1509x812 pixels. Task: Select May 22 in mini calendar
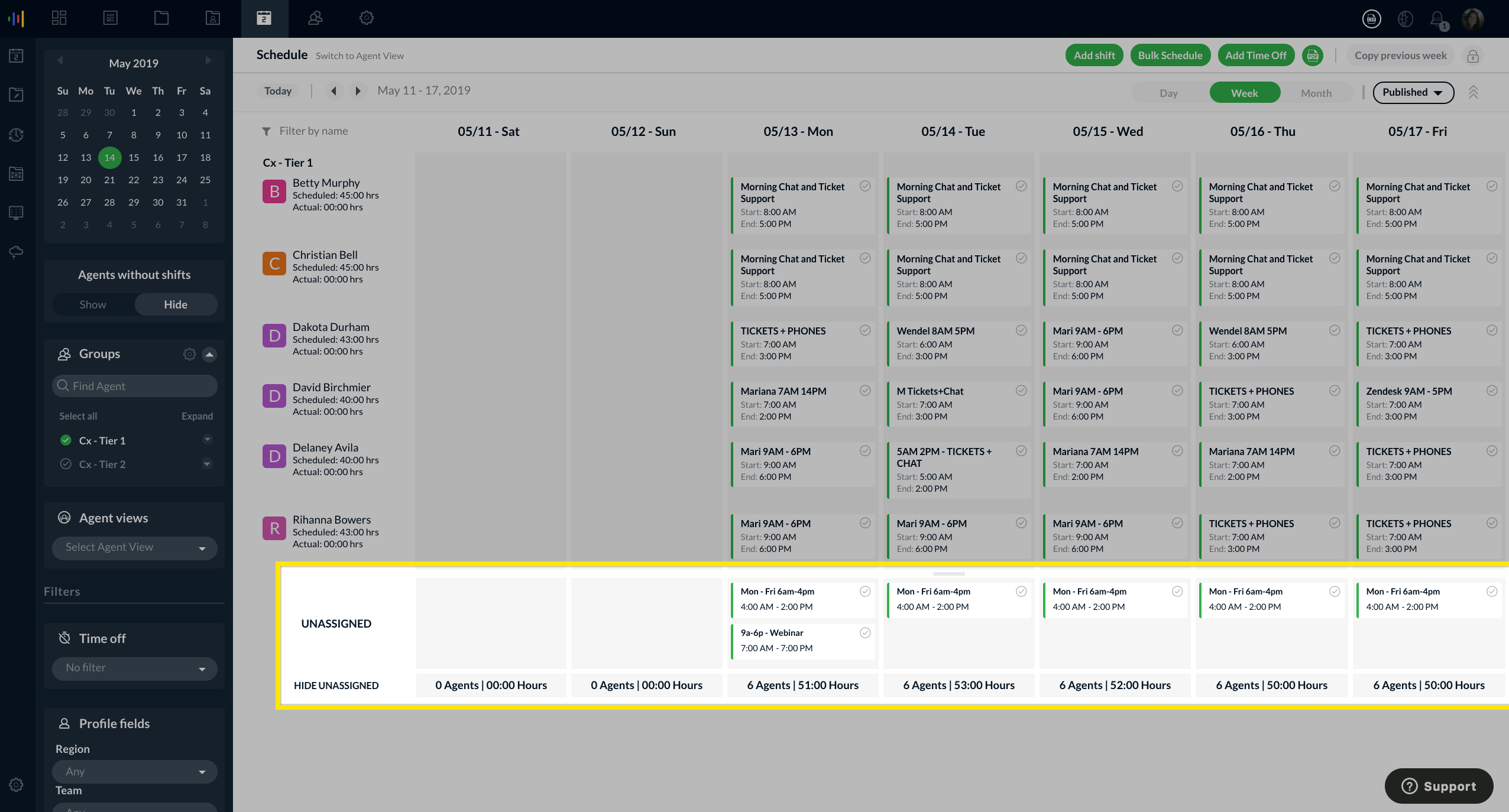(134, 180)
